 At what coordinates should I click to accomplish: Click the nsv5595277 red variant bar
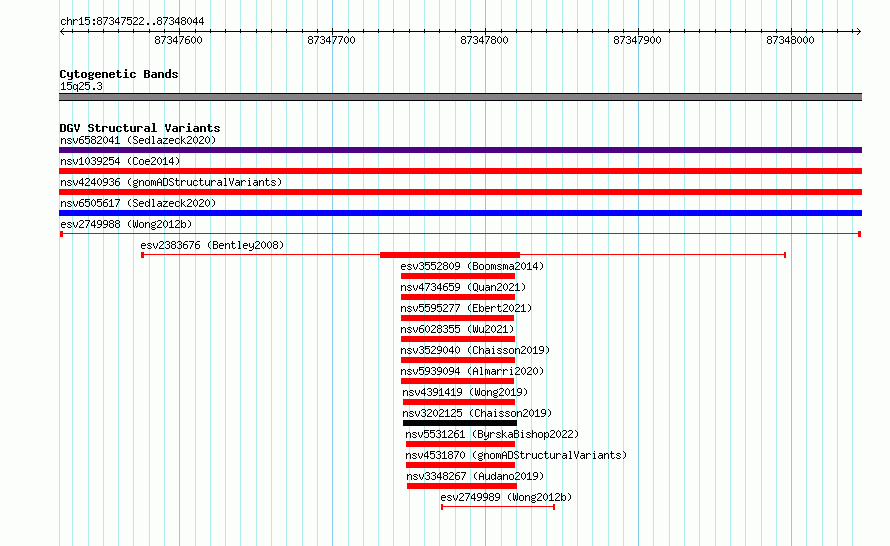click(x=457, y=318)
